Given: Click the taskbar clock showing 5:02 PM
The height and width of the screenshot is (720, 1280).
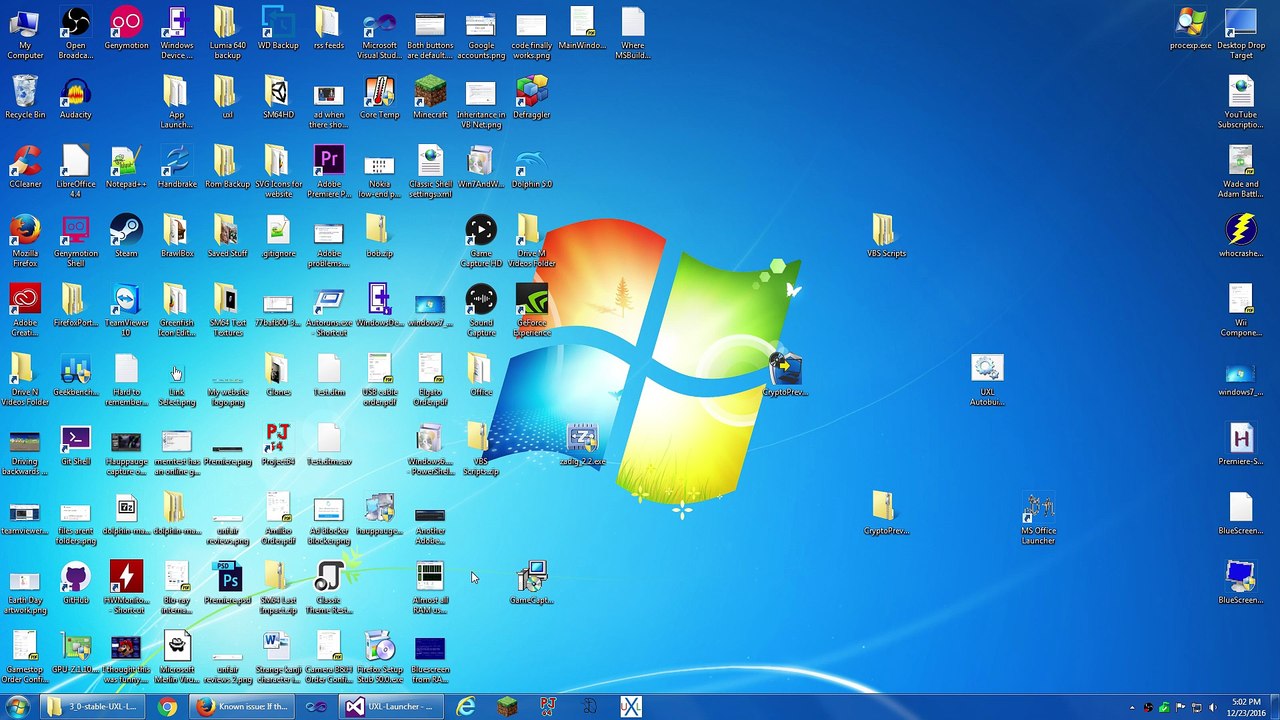Looking at the screenshot, I should 1246,707.
